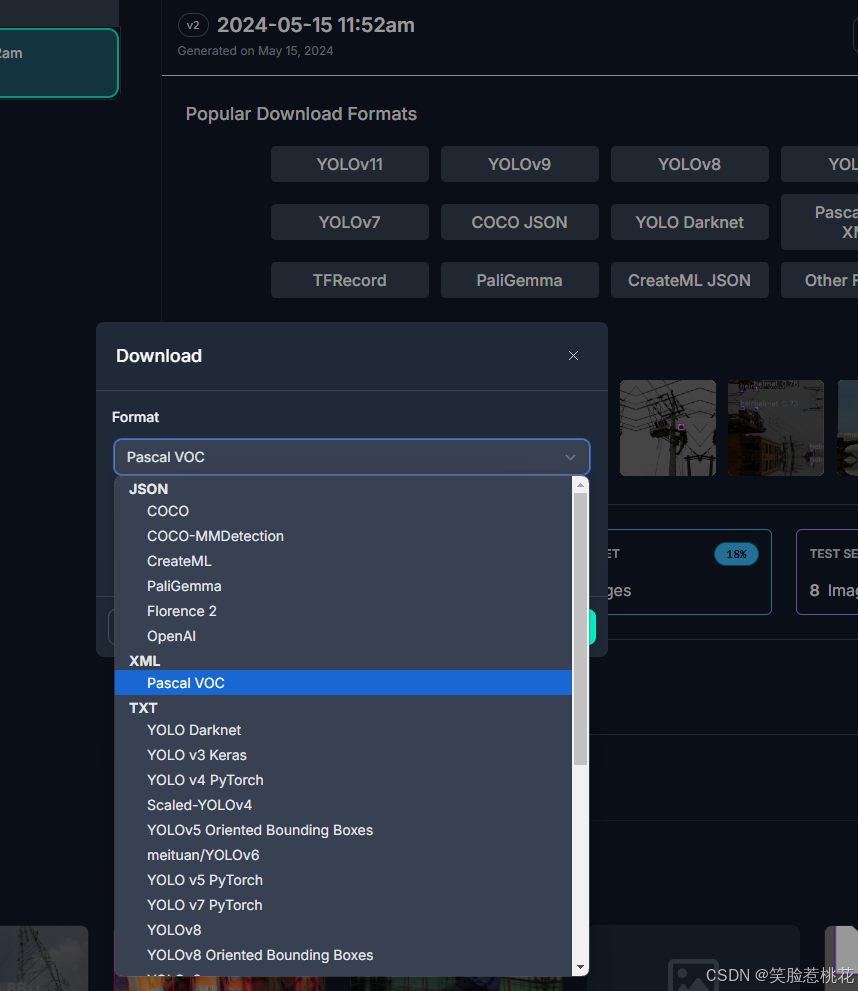
Task: Pick YOLO v4 PyTorch format
Action: [343, 780]
